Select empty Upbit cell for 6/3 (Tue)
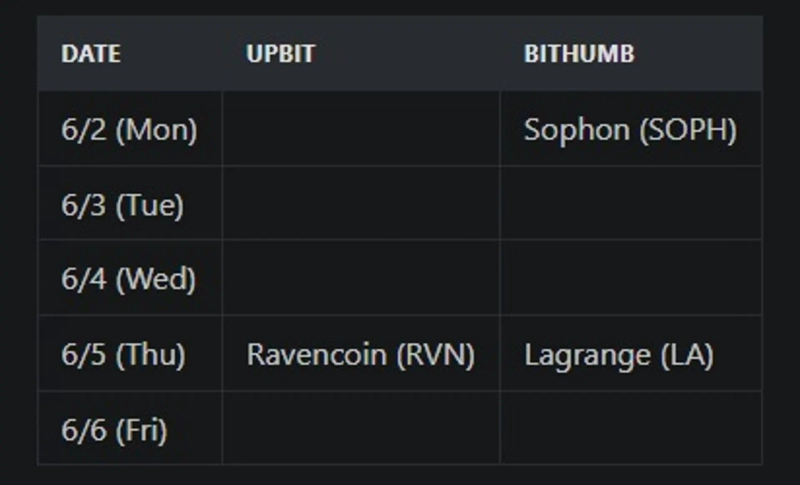 (361, 205)
